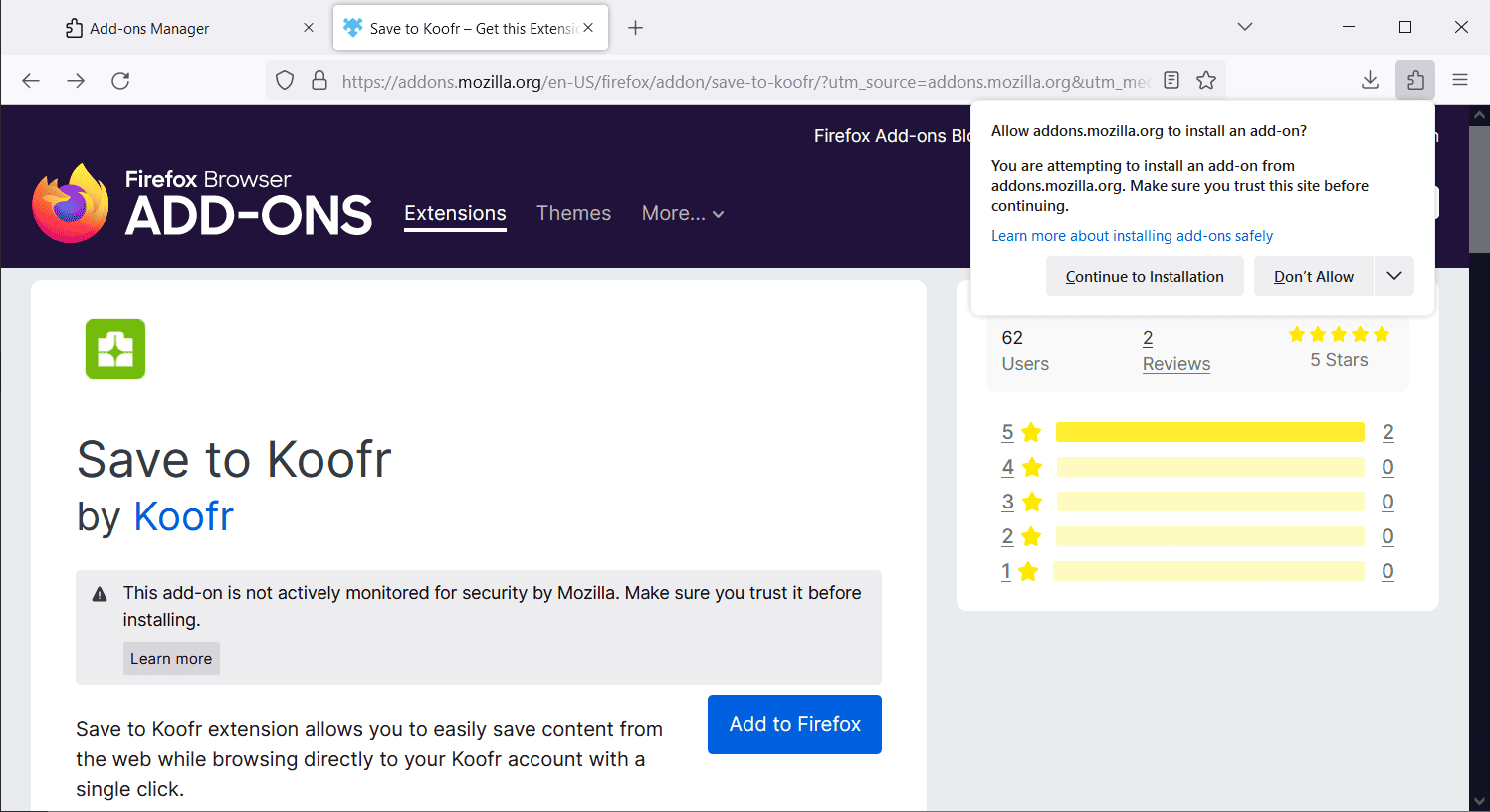Click the 4-star rating bar
This screenshot has height=812, width=1490.
pos(1210,467)
